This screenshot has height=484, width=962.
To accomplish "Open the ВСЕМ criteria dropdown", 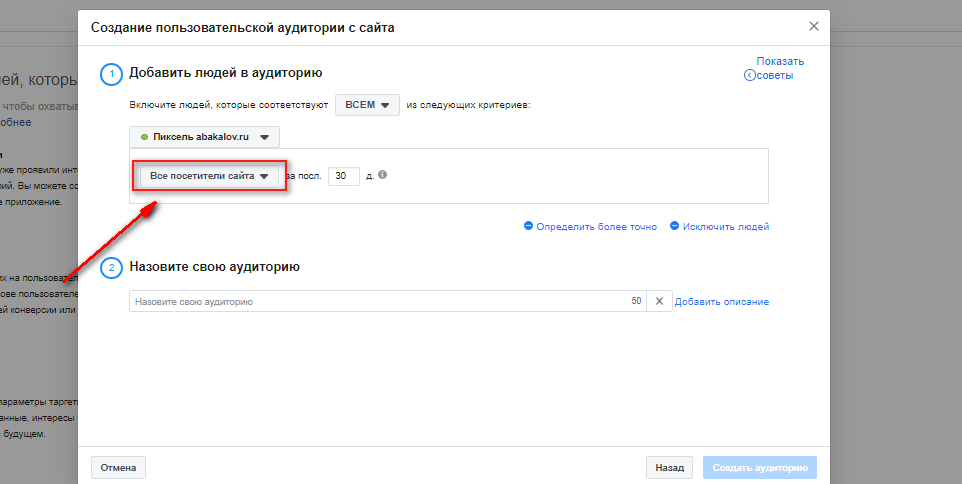I will (x=367, y=105).
